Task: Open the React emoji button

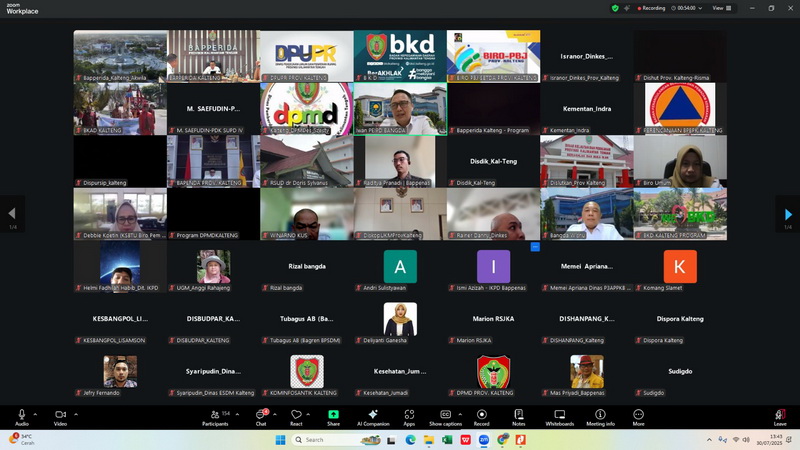Action: [296, 417]
